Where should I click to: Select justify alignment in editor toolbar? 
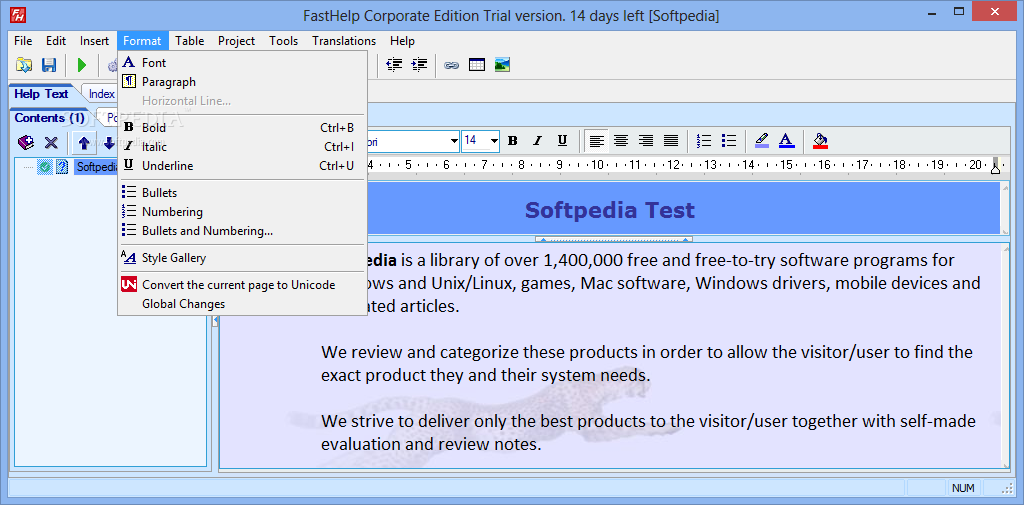[x=671, y=140]
